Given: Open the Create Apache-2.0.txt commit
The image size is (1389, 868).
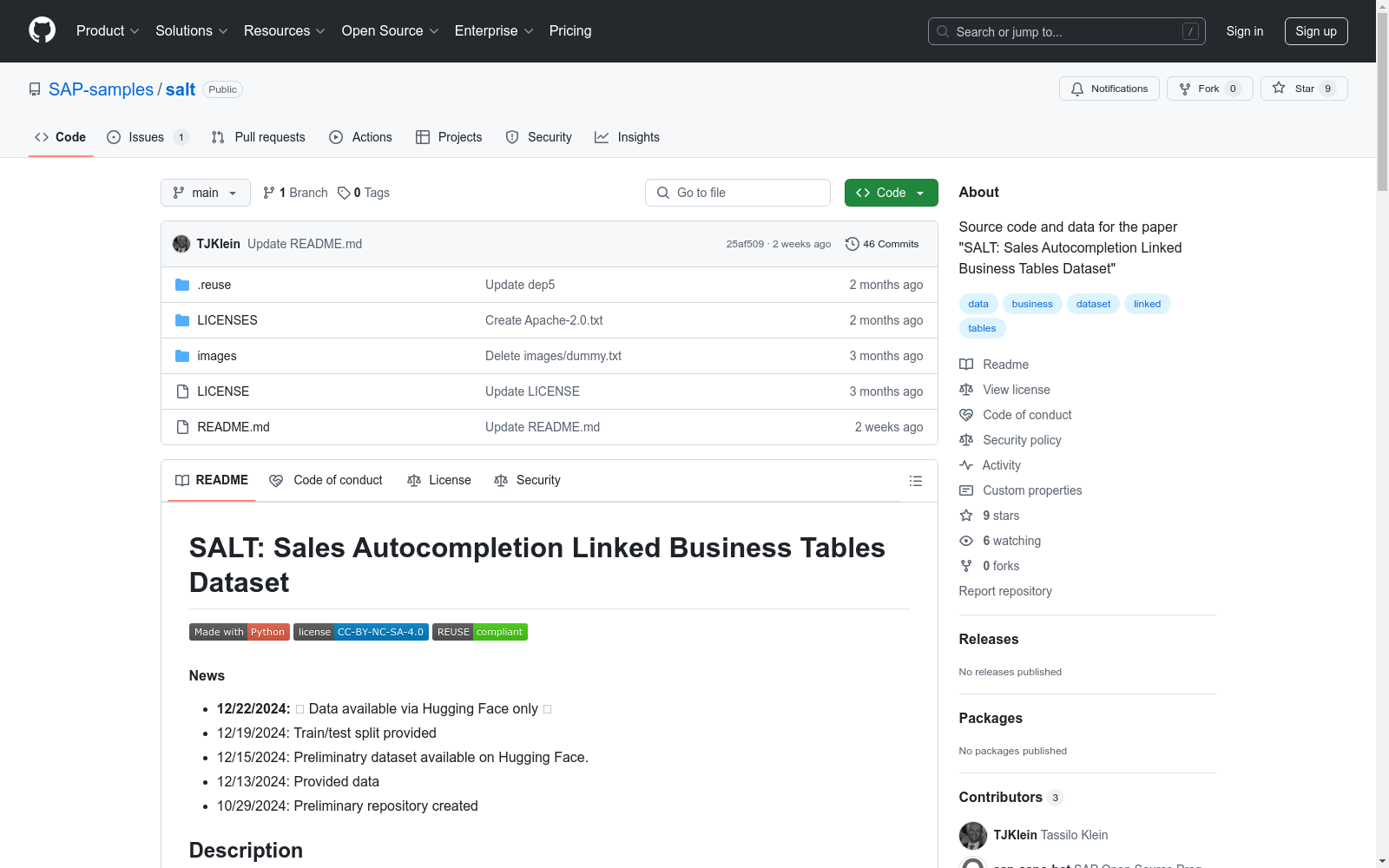Looking at the screenshot, I should (544, 320).
